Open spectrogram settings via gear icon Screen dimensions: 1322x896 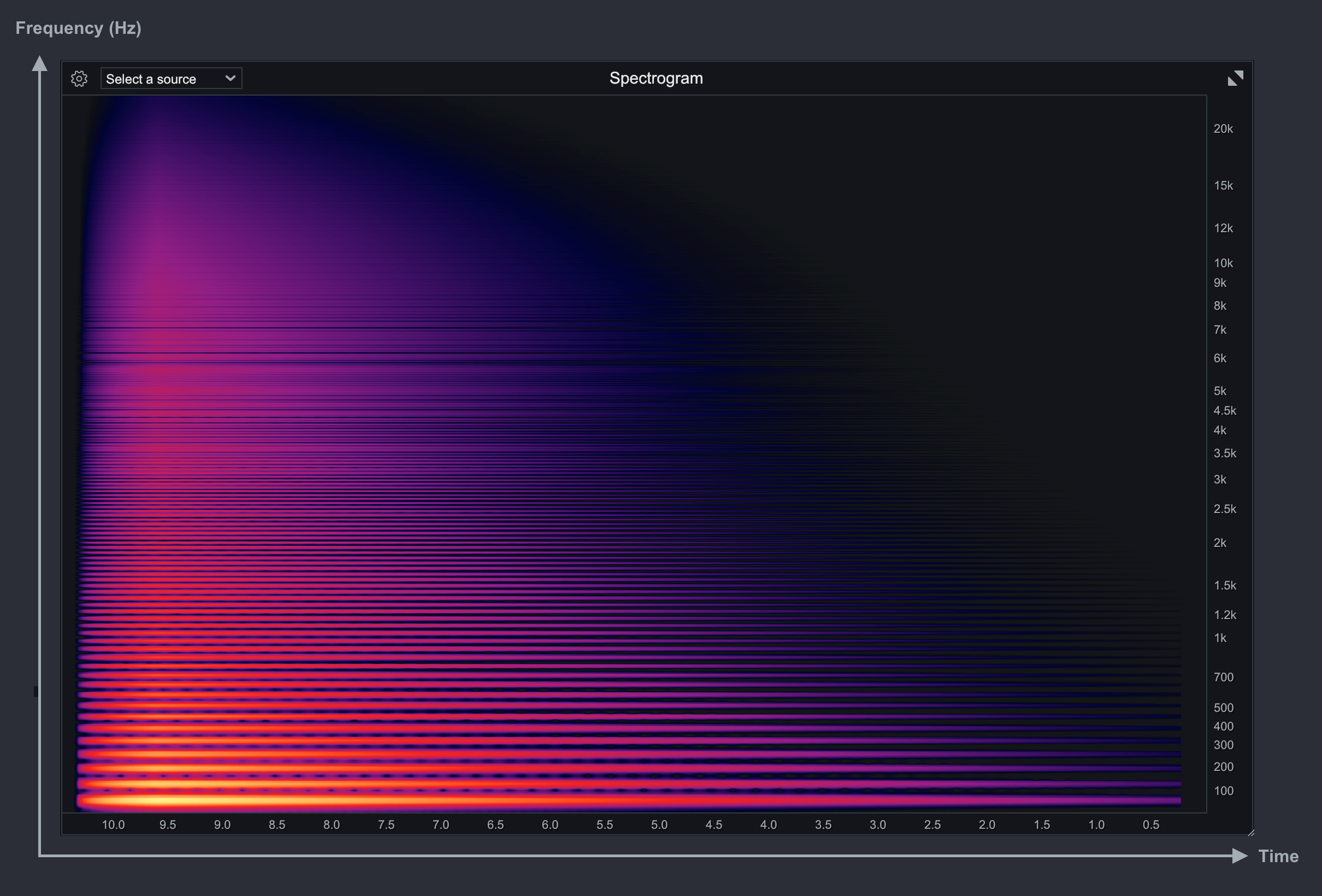point(79,79)
